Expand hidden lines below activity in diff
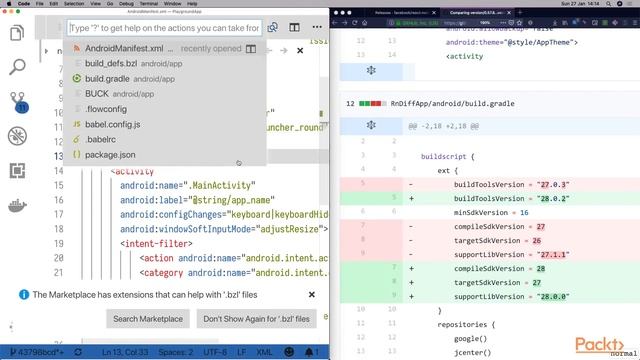This screenshot has width=640, height=360. 371,71
